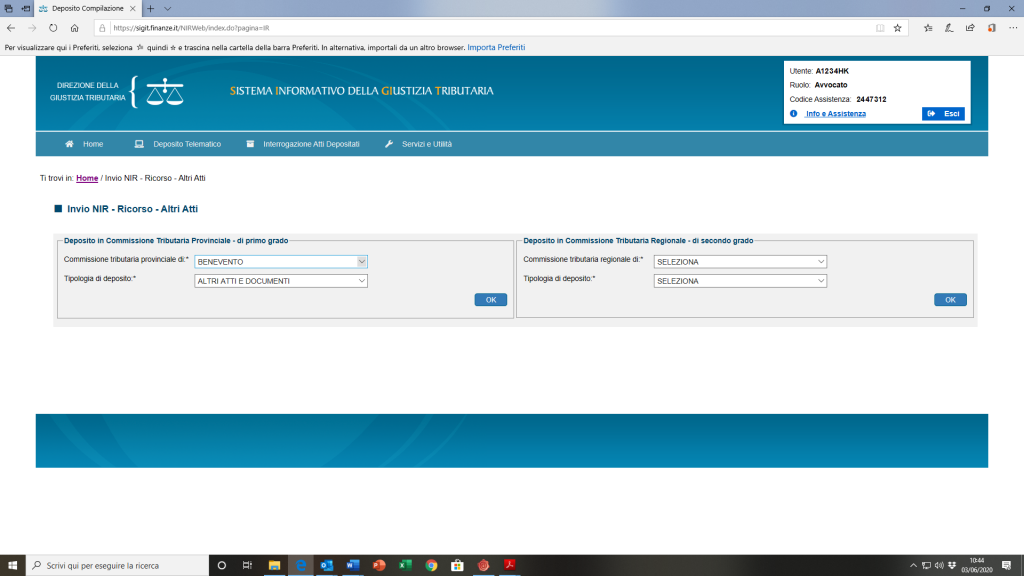This screenshot has height=576, width=1024.
Task: Click the Windows taskbar search box
Action: (x=118, y=566)
